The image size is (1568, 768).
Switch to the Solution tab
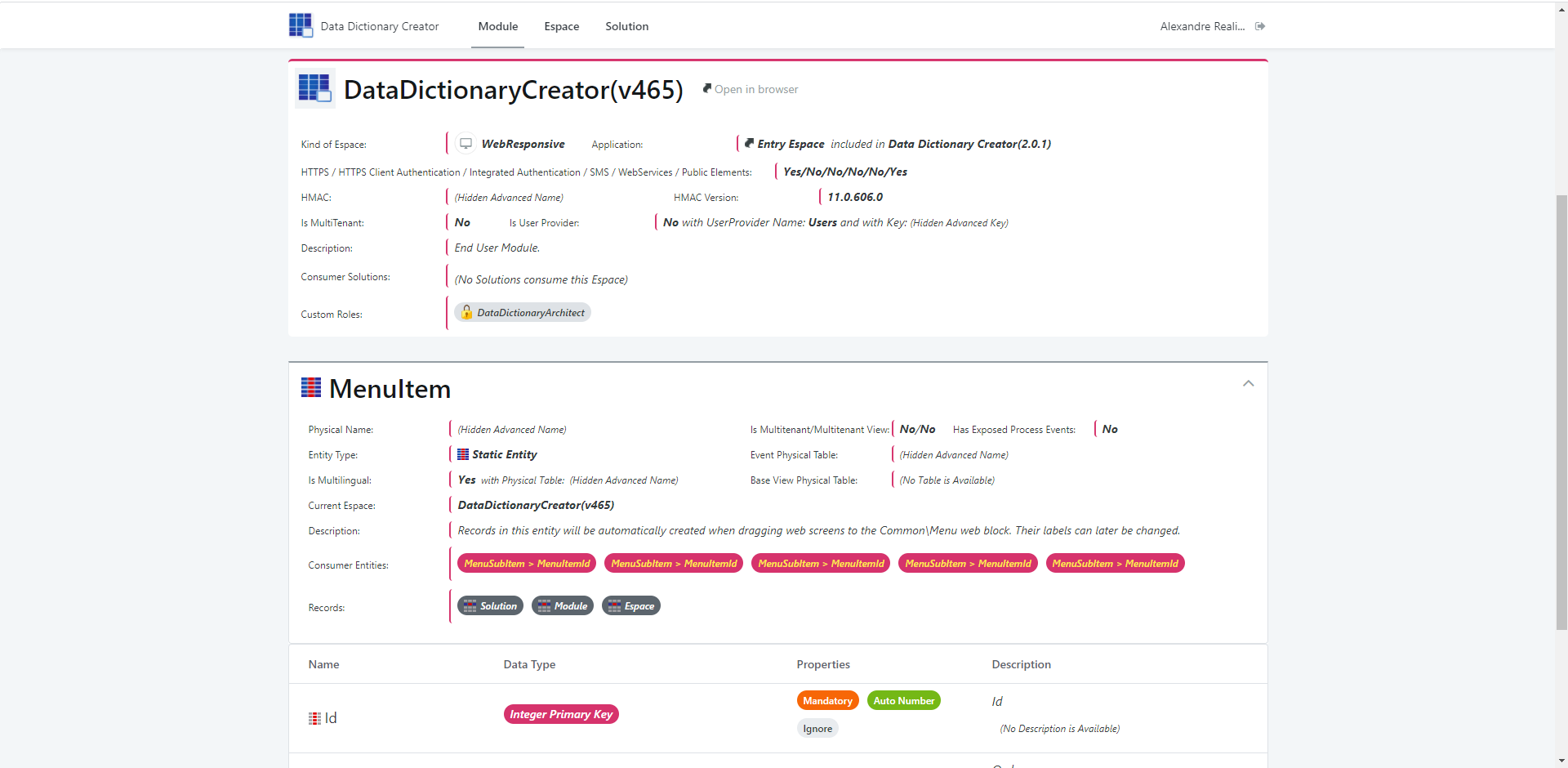click(x=626, y=26)
